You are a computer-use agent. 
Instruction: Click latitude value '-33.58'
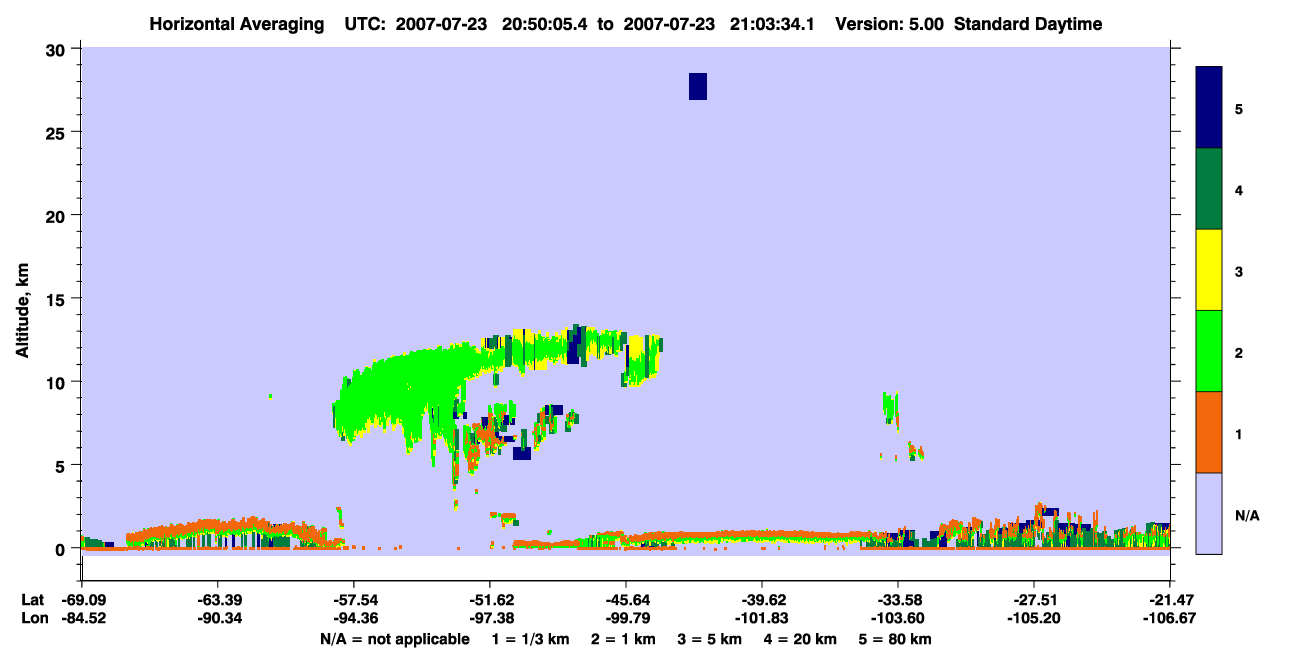click(898, 600)
